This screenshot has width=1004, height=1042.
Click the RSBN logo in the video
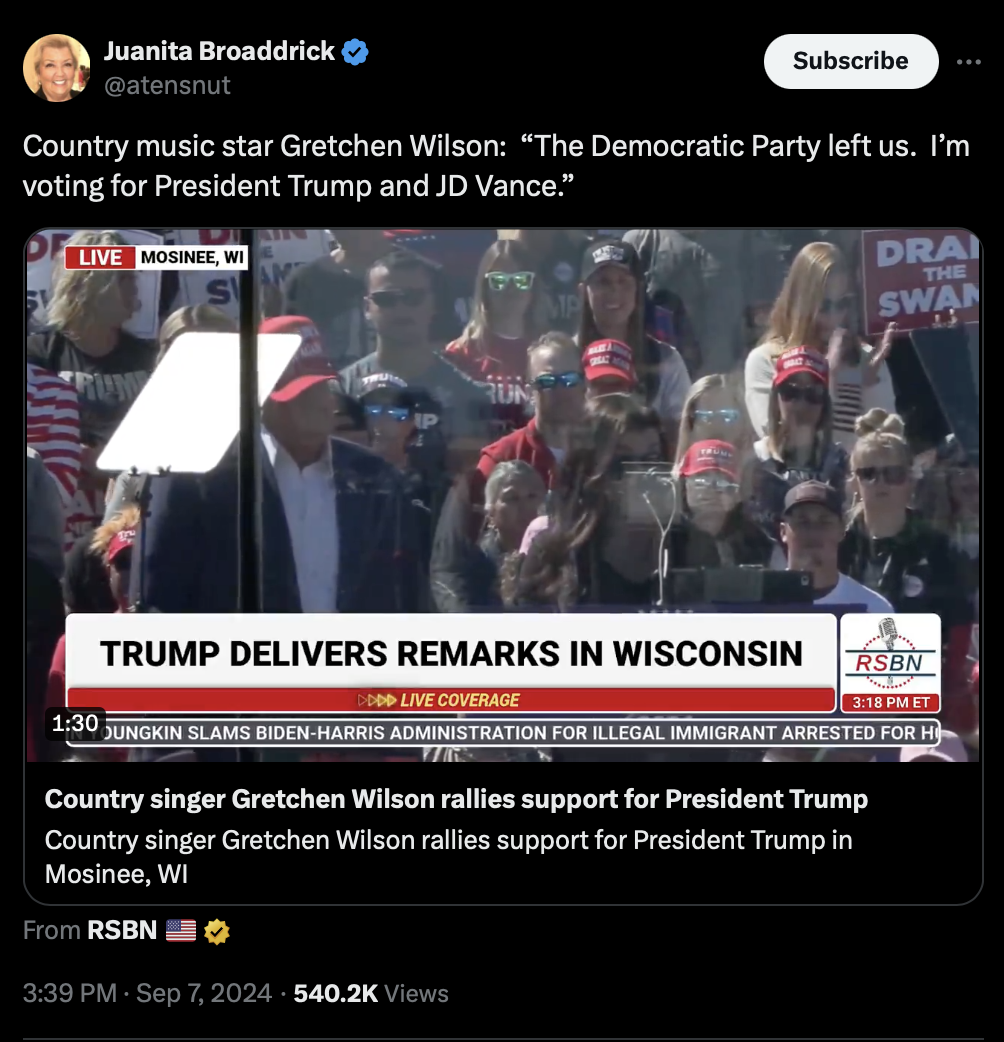tap(890, 655)
